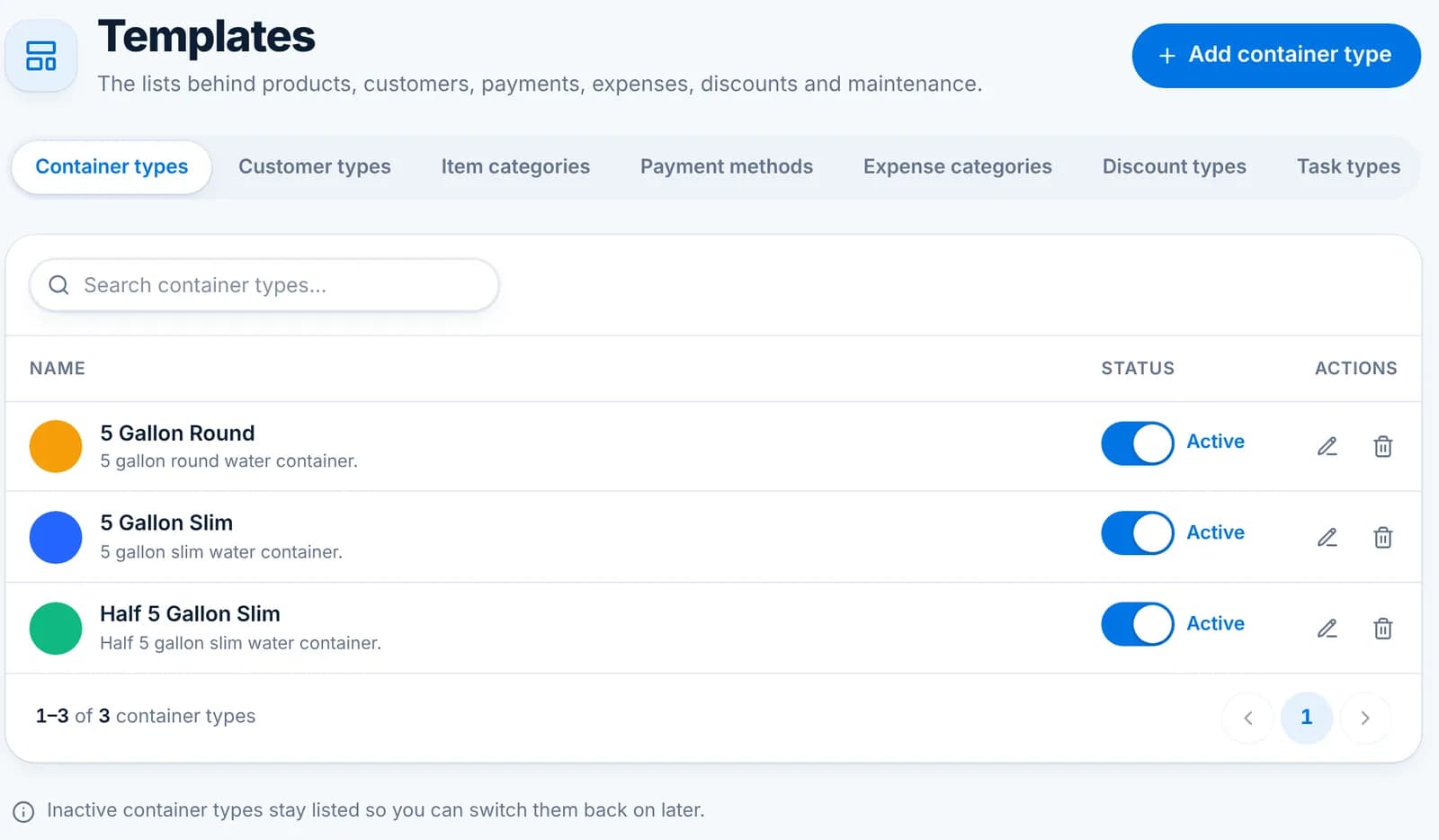Screen dimensions: 1439x840
Task: Click the trash icon for 5 Gallon Slim
Action: point(1382,538)
